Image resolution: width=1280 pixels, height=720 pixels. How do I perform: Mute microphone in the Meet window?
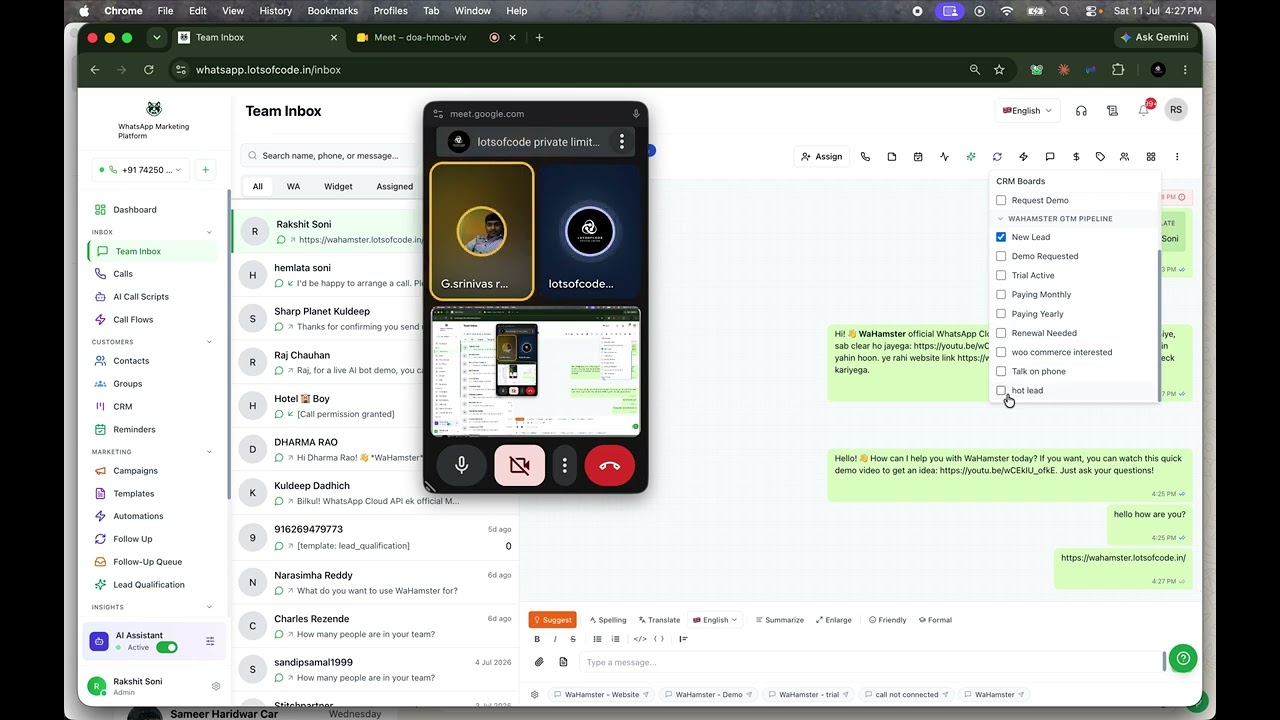pos(462,465)
